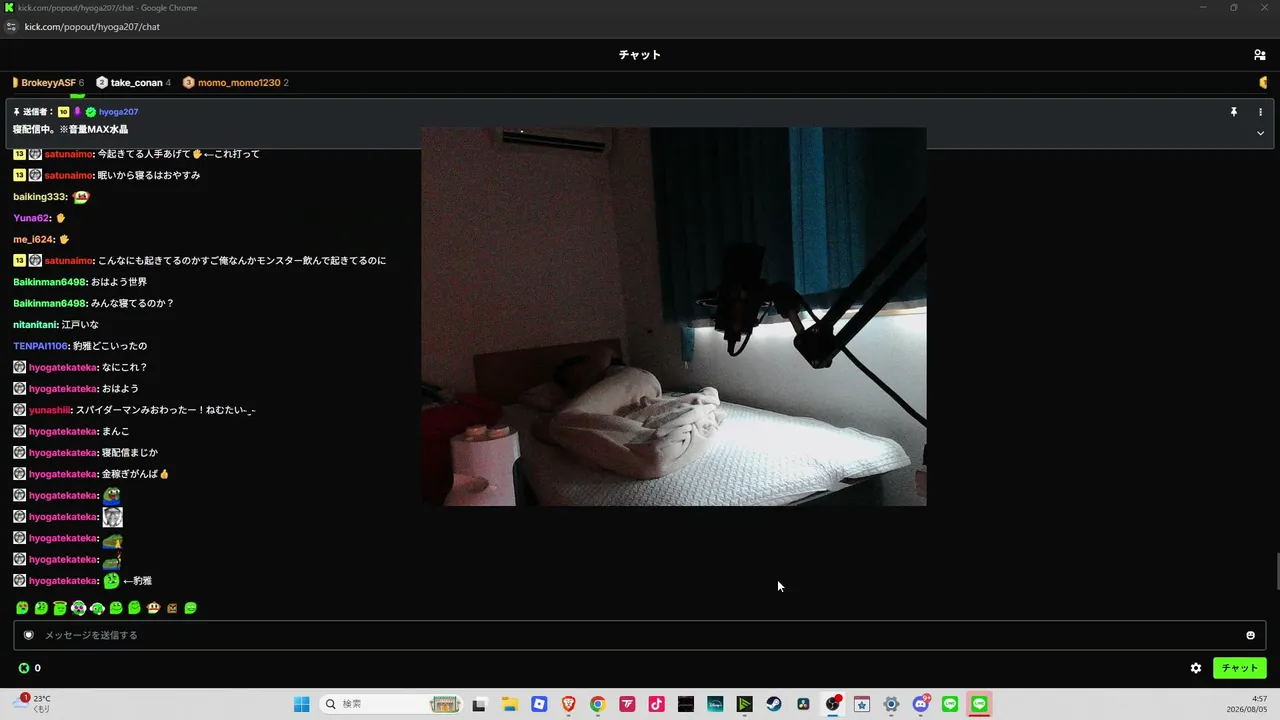Click username nitanitani
Viewport: 1280px width, 720px height.
35,325
